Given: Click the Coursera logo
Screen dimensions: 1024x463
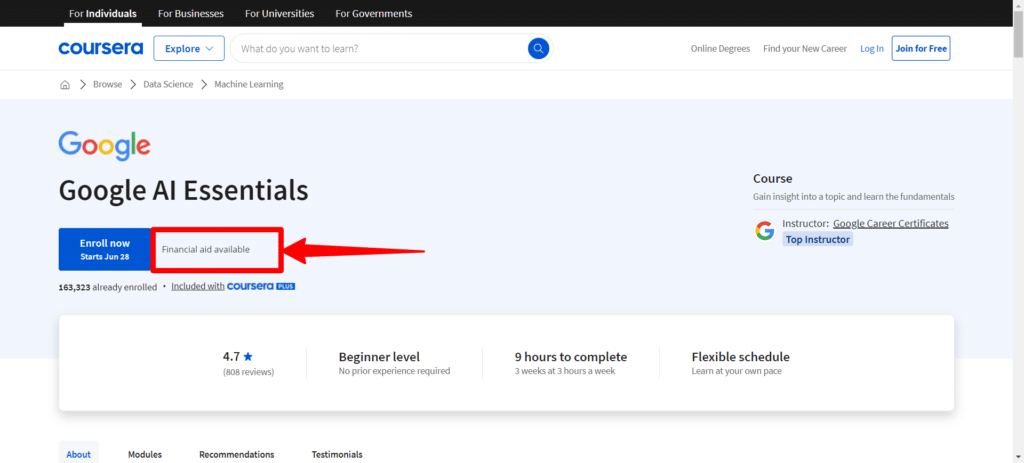Looking at the screenshot, I should (101, 48).
